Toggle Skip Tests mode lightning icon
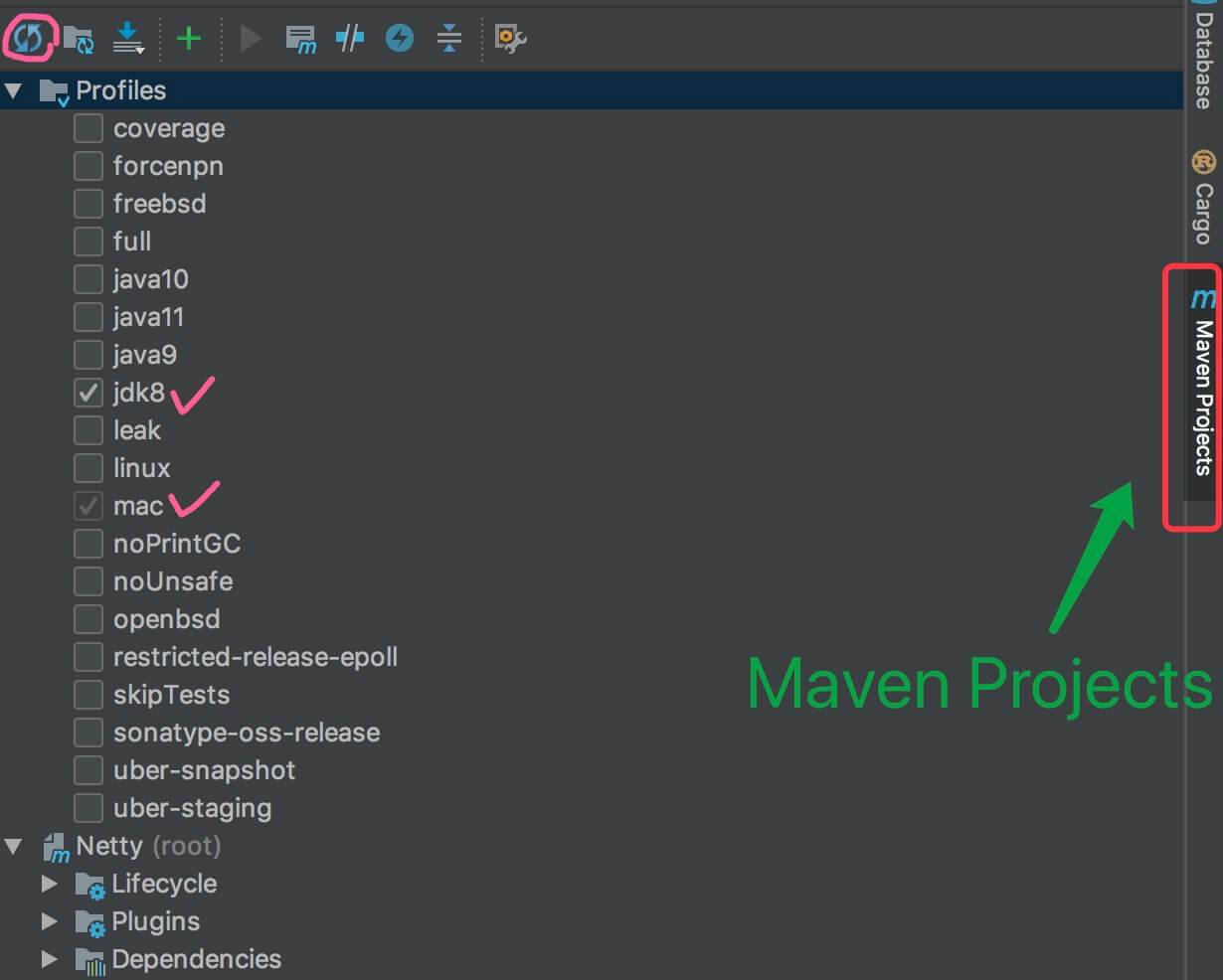This screenshot has width=1223, height=980. tap(400, 38)
